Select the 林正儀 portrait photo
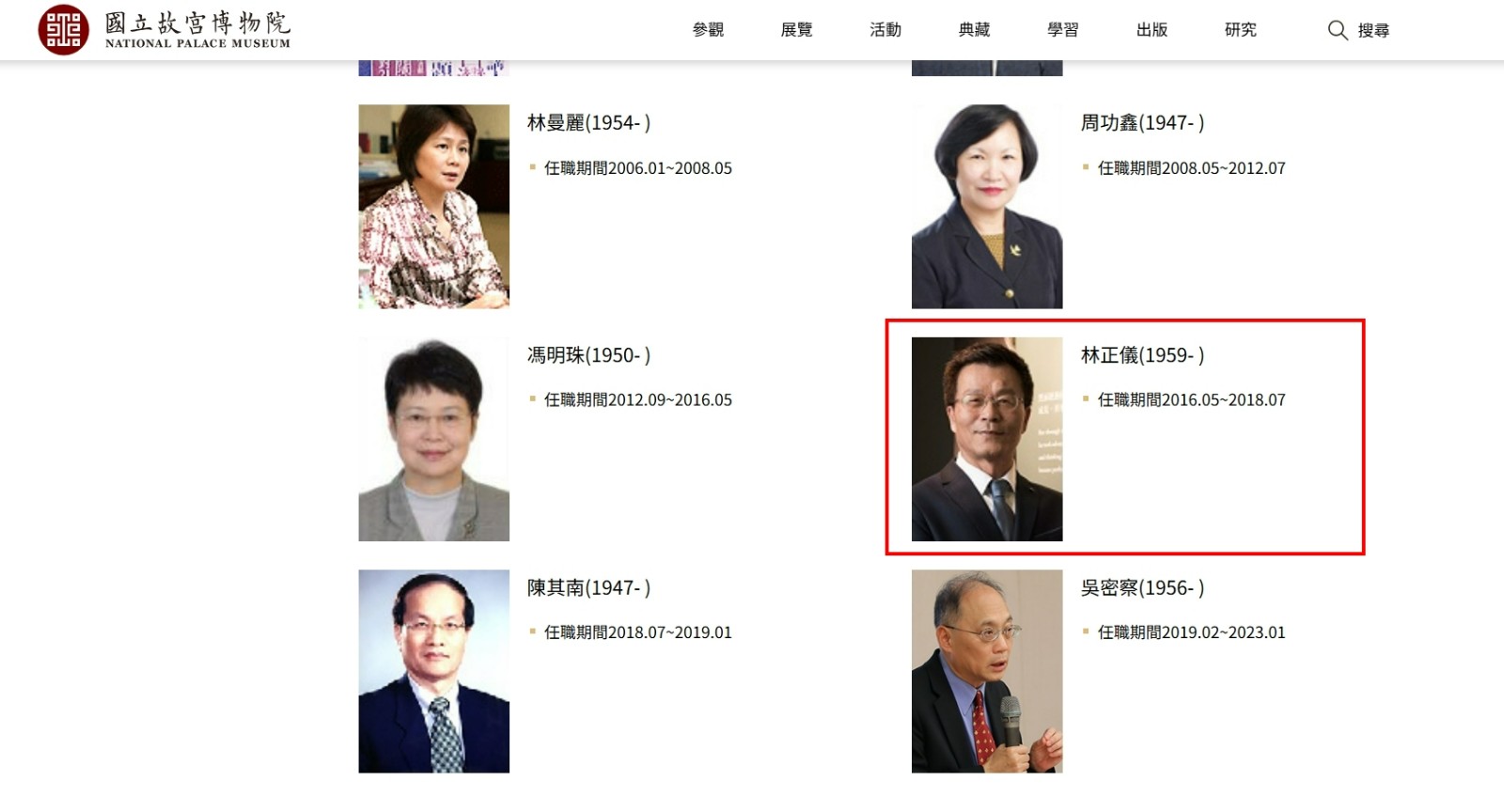Screen dimensions: 1504x812 pyautogui.click(x=987, y=439)
